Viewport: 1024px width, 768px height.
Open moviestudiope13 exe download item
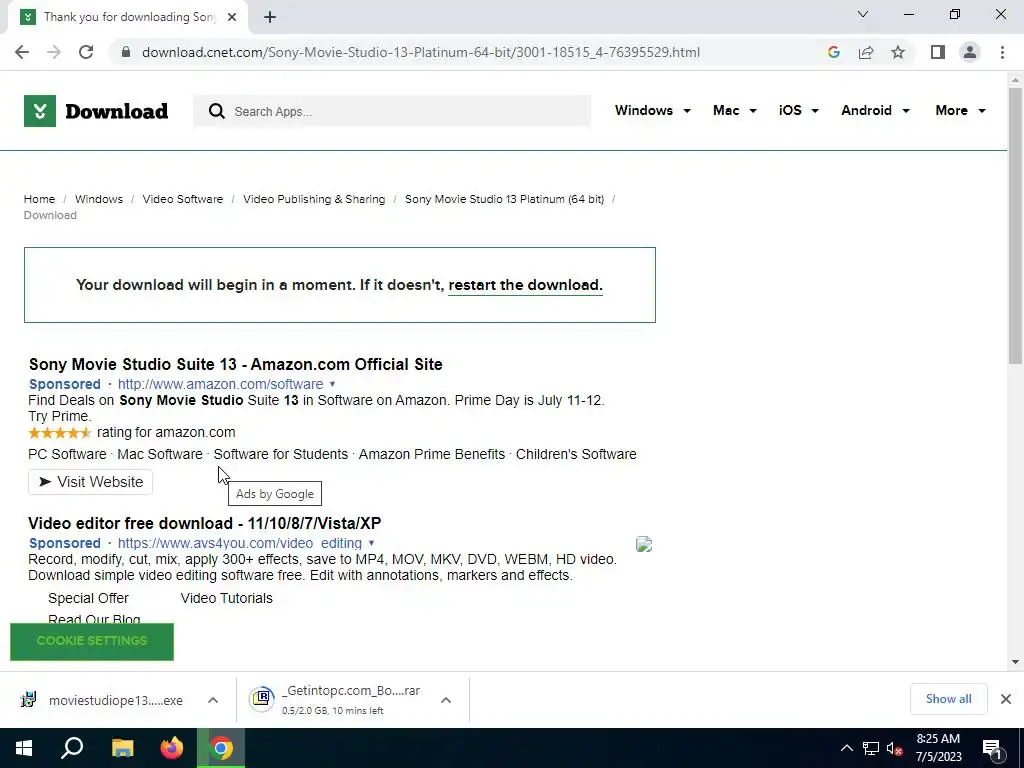coord(102,700)
